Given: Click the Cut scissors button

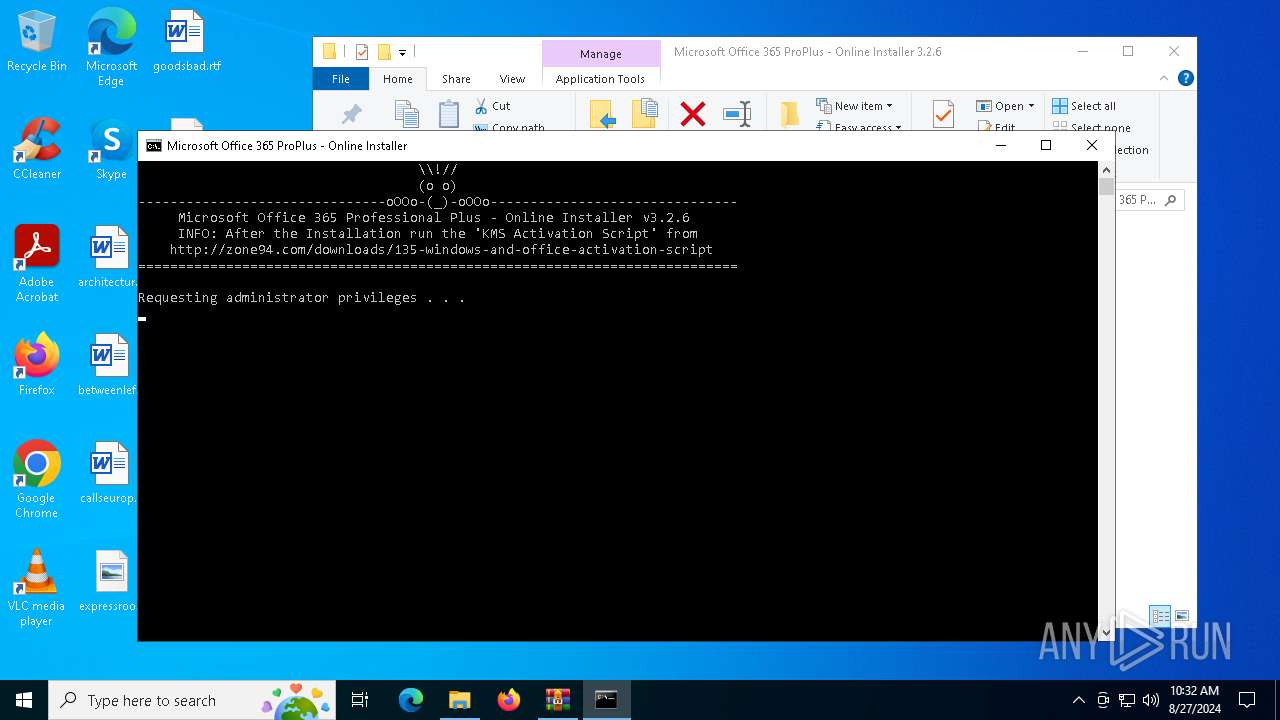Looking at the screenshot, I should click(493, 106).
